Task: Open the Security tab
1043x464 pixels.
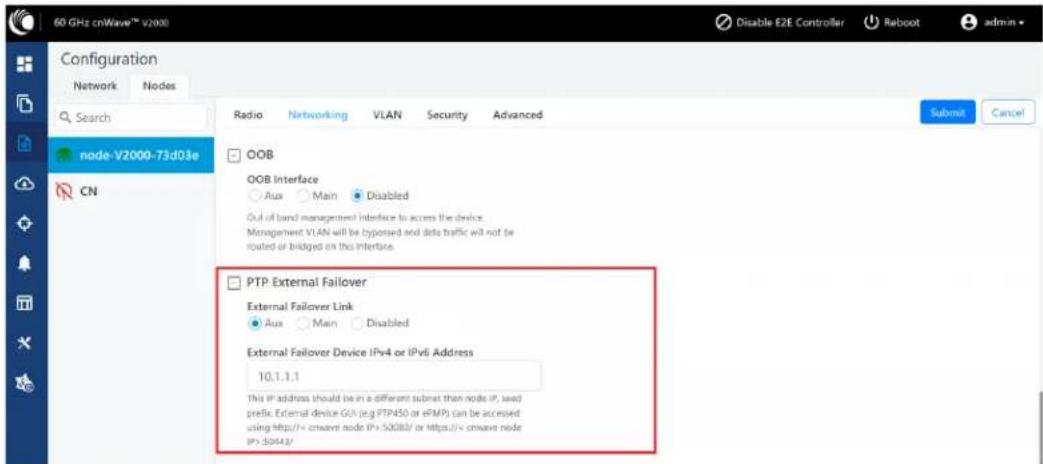Action: tap(447, 115)
